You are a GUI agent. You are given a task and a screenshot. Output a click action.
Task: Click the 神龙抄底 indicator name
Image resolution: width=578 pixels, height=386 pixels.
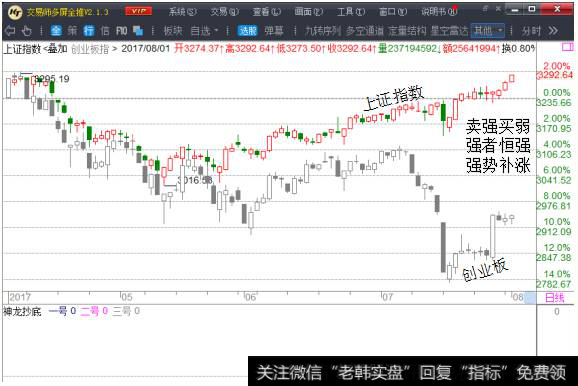click(x=22, y=312)
